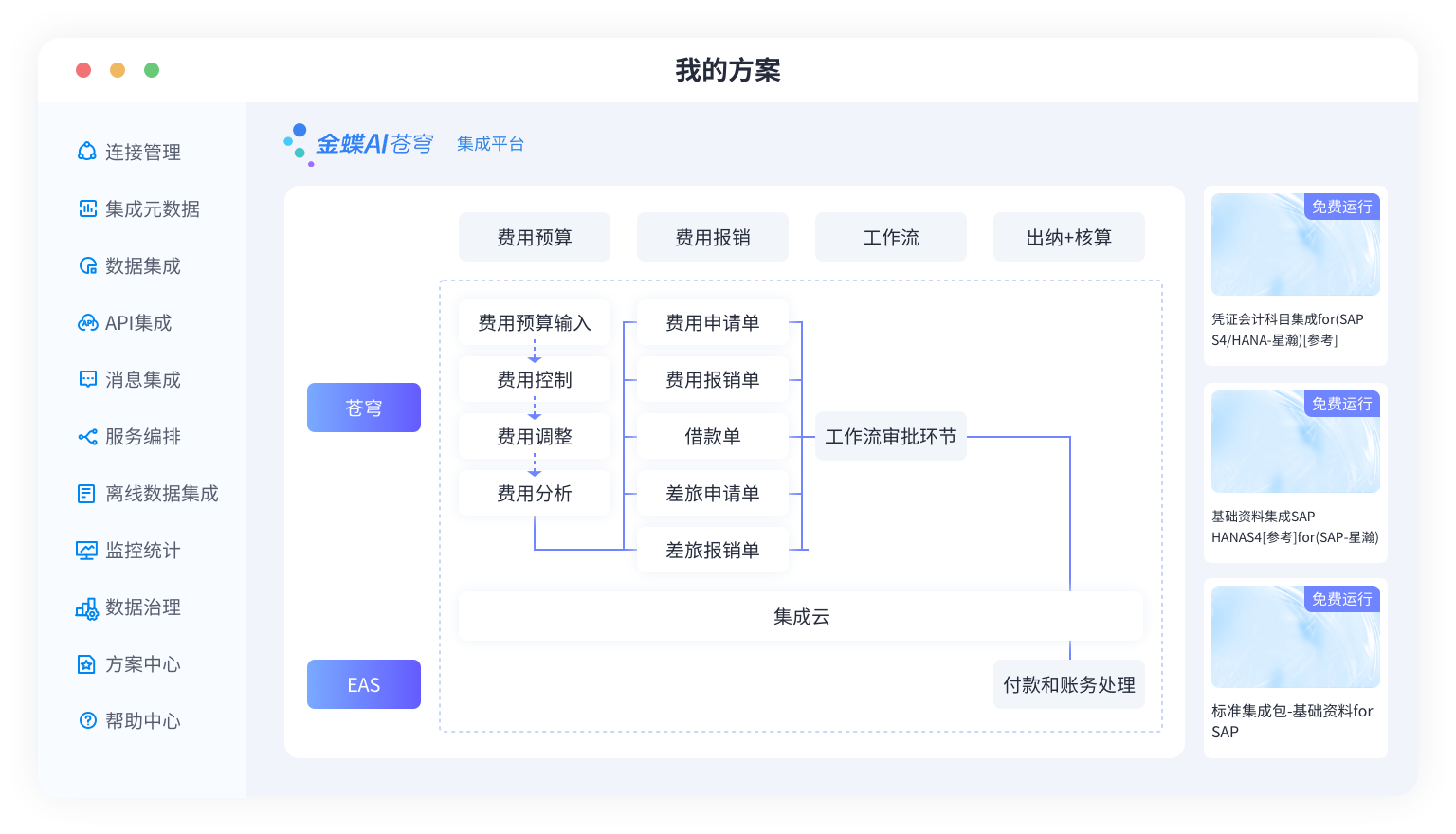The height and width of the screenshot is (834, 1456).
Task: Open 帮助中心 in the sidebar
Action: [142, 720]
